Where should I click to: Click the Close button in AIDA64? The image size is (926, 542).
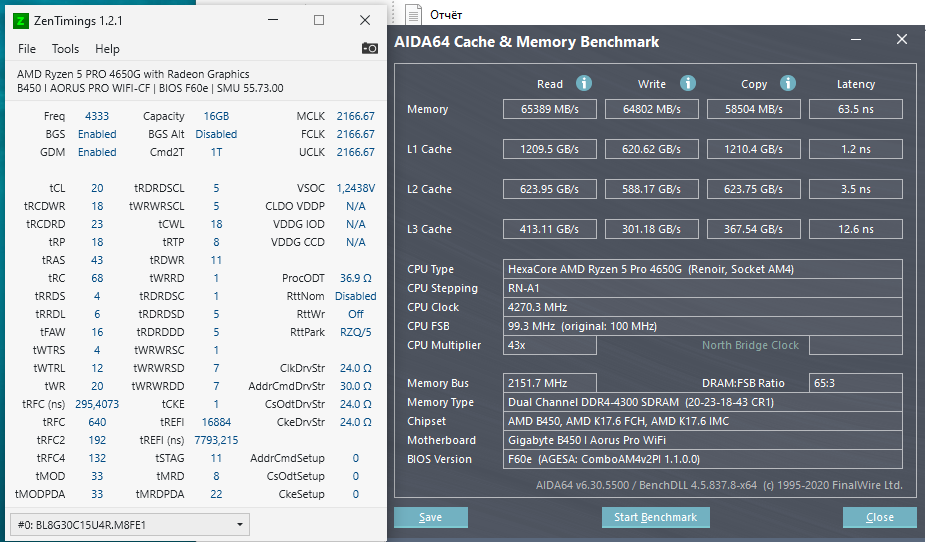879,517
